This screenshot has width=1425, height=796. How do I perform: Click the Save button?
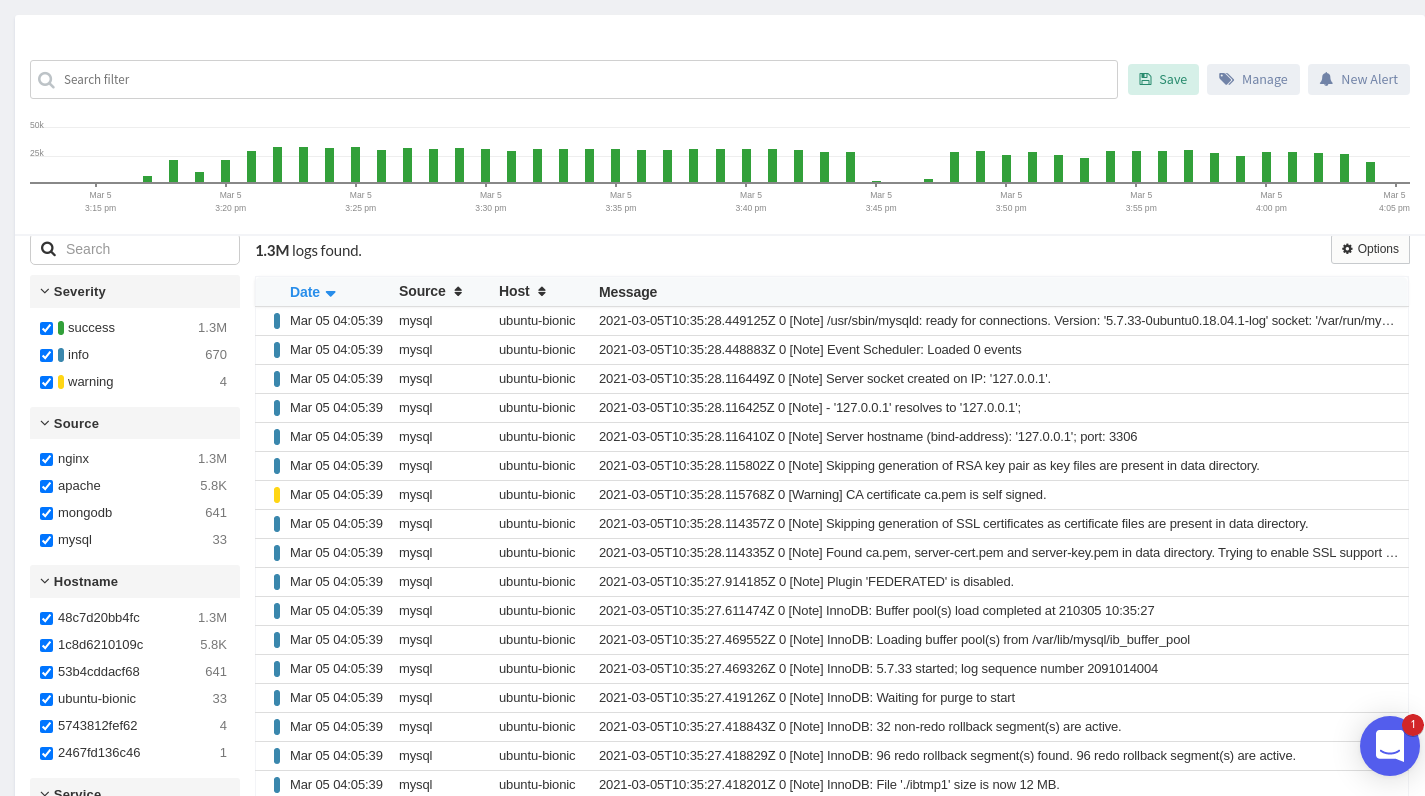[x=1163, y=80]
